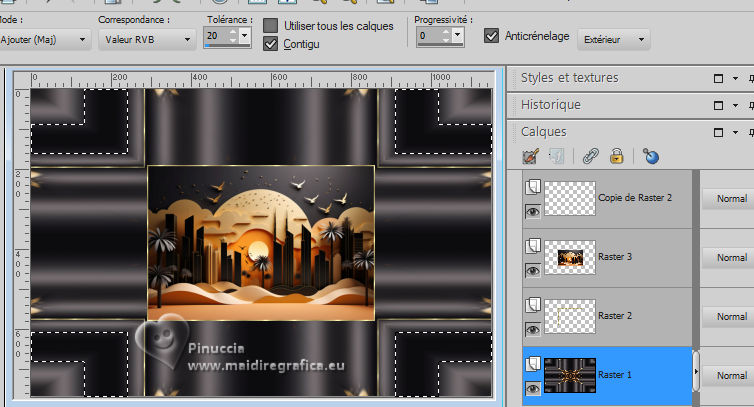Open the Calques panel options arrow
The height and width of the screenshot is (407, 754).
tap(735, 132)
